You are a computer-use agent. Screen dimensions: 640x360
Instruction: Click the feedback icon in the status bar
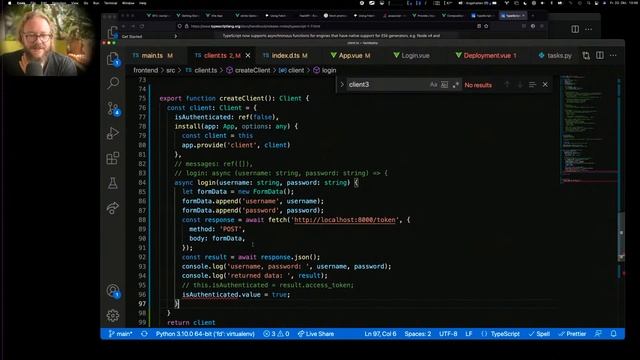[598, 334]
